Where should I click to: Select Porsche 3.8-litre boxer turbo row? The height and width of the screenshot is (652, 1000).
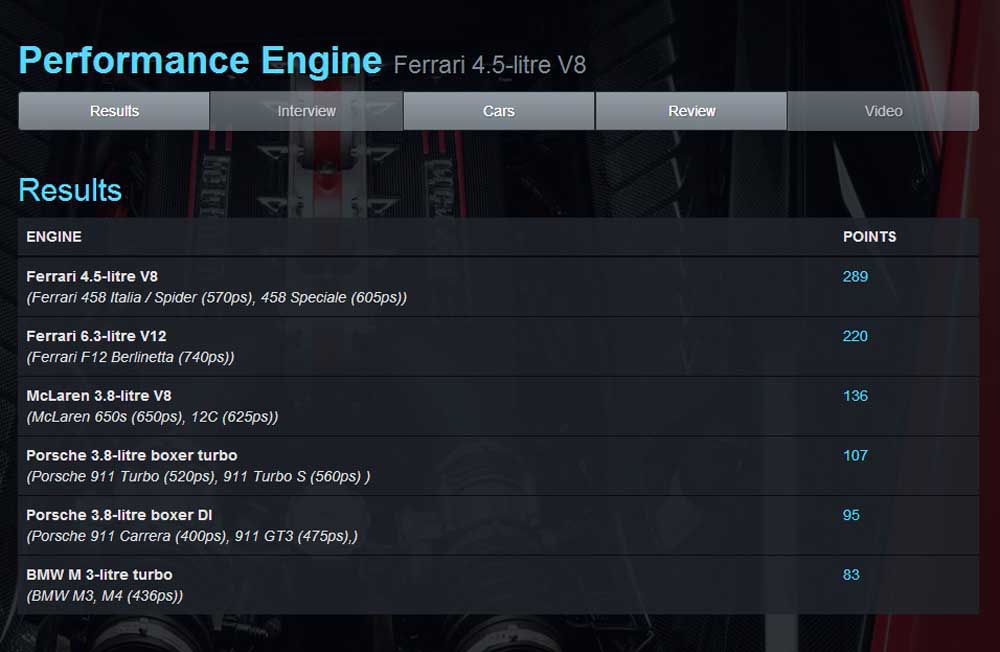(132, 455)
